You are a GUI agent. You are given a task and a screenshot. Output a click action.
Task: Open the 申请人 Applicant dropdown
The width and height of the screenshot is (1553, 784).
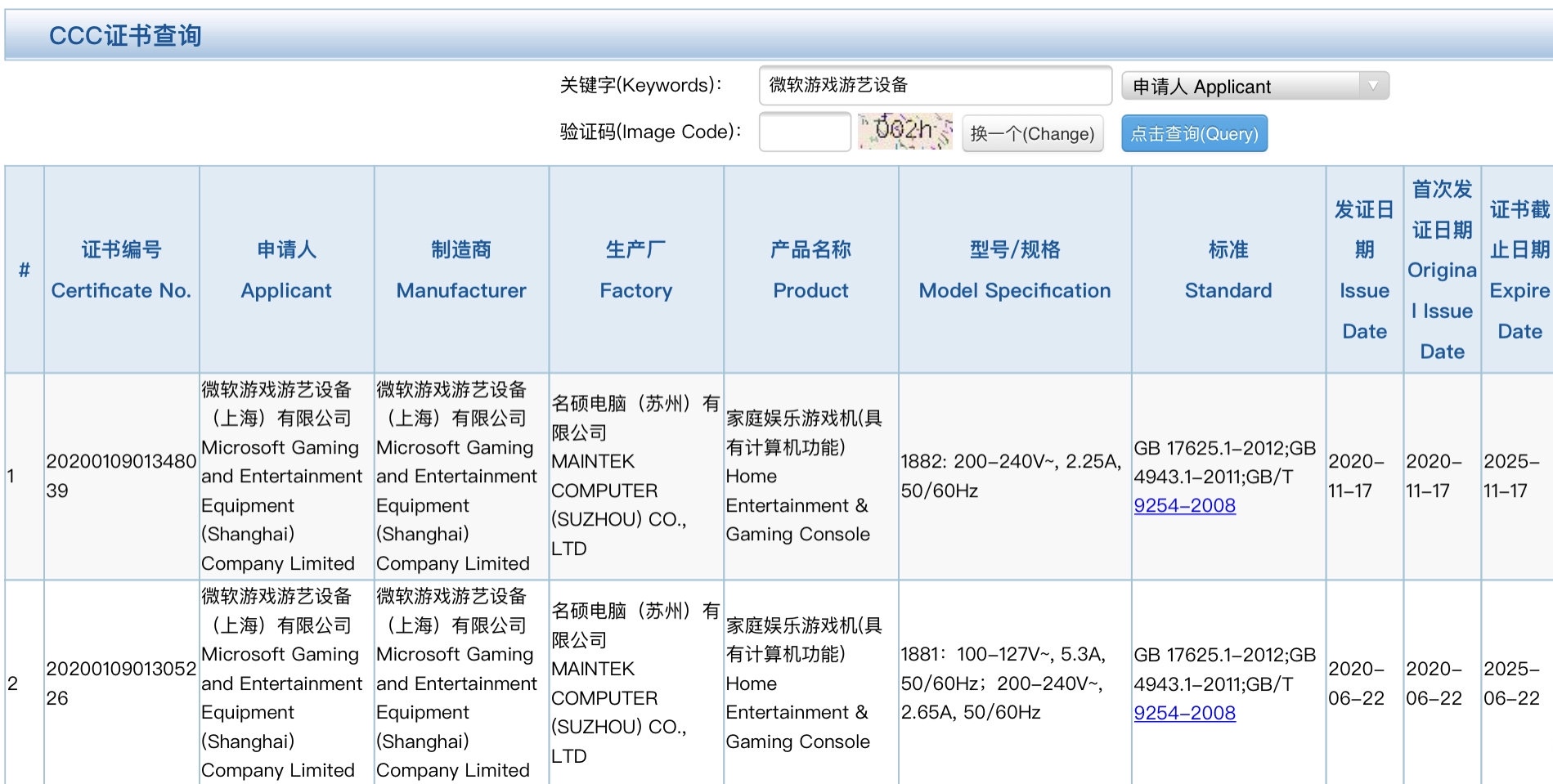1255,86
